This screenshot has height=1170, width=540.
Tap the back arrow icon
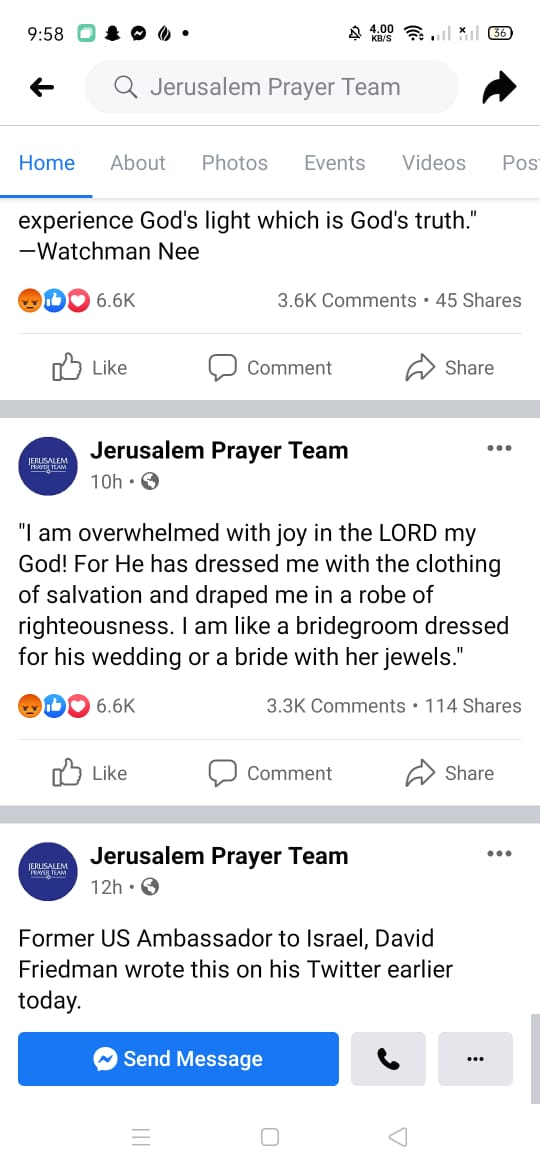[42, 88]
